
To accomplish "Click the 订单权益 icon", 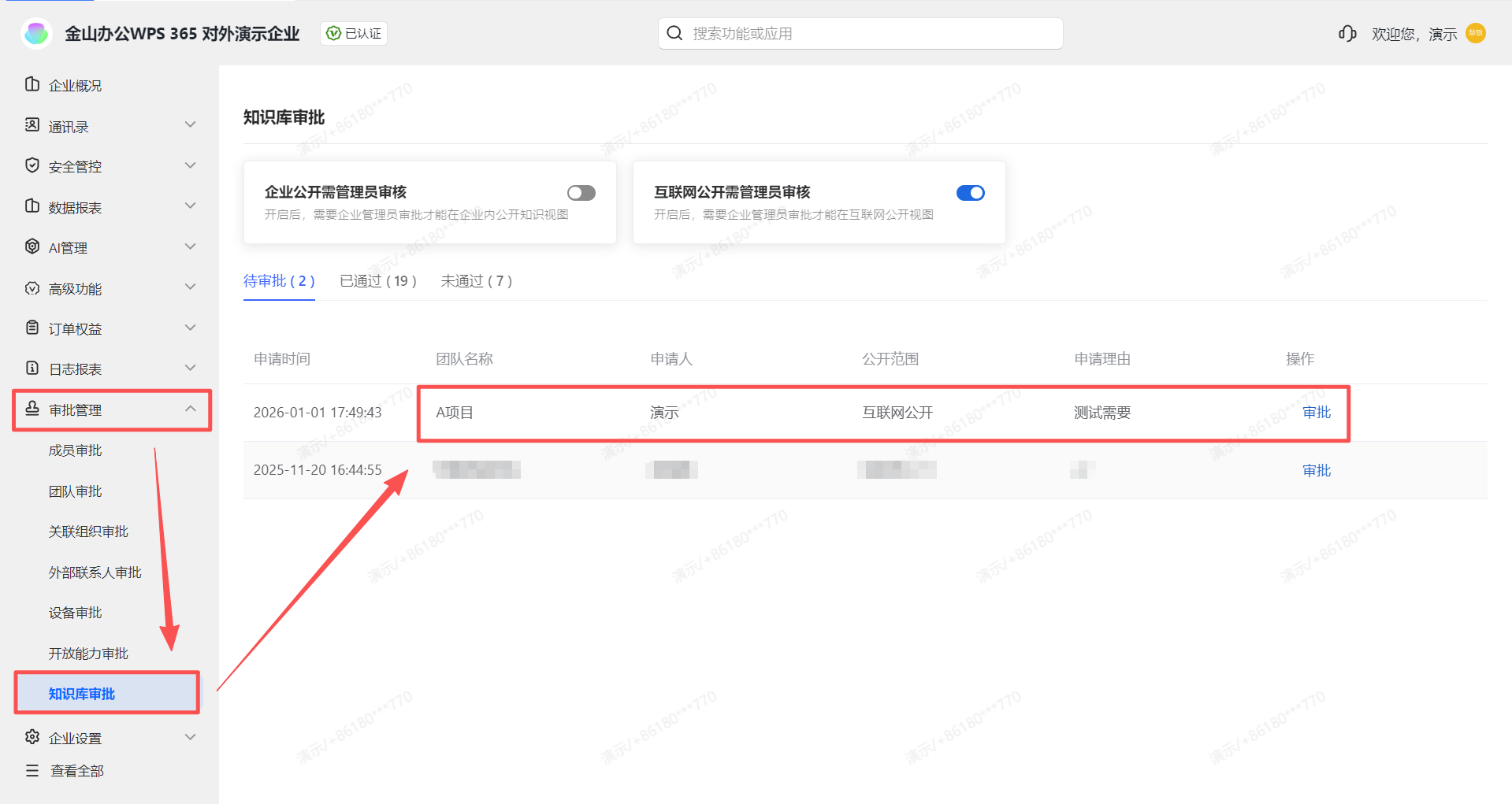I will coord(32,328).
